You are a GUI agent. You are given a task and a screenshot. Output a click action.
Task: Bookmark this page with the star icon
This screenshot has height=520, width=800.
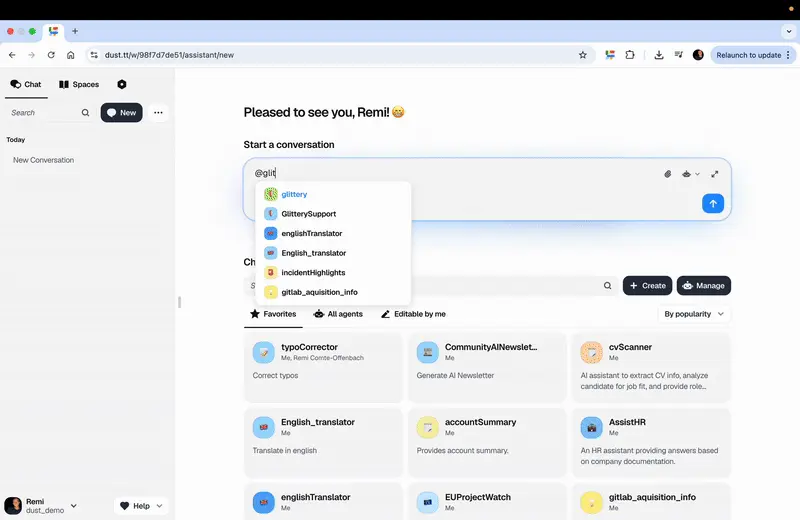coord(583,55)
